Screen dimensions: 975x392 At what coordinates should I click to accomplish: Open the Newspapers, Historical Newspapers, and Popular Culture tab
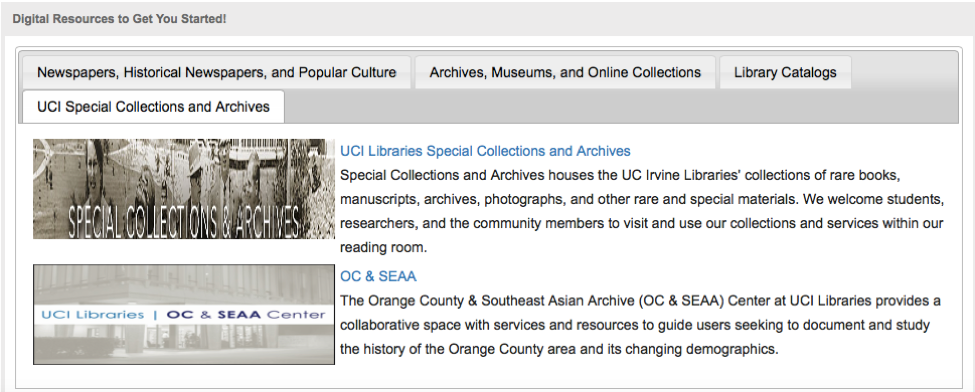[x=216, y=72]
